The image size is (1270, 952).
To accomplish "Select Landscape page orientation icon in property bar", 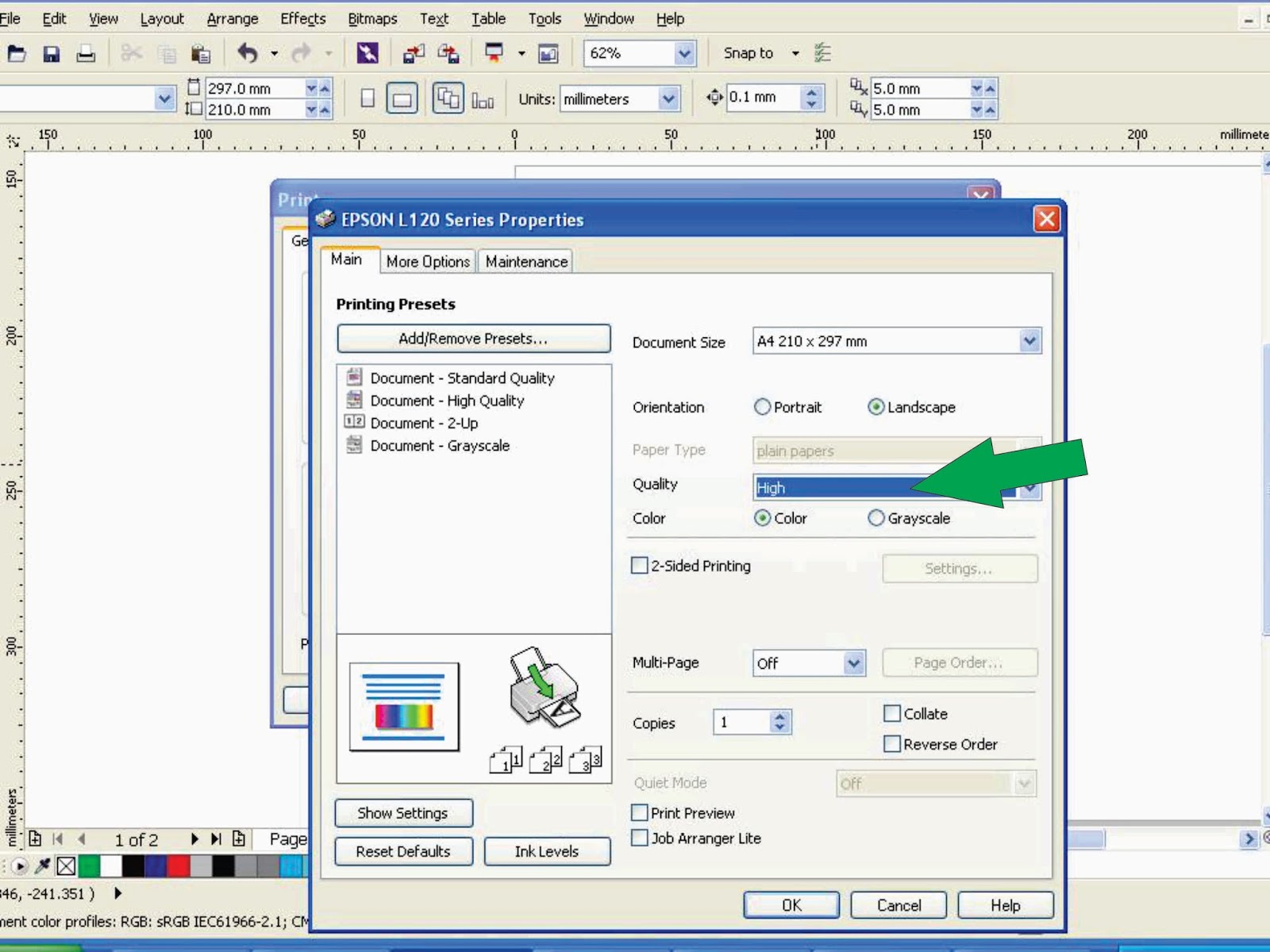I will (x=402, y=98).
